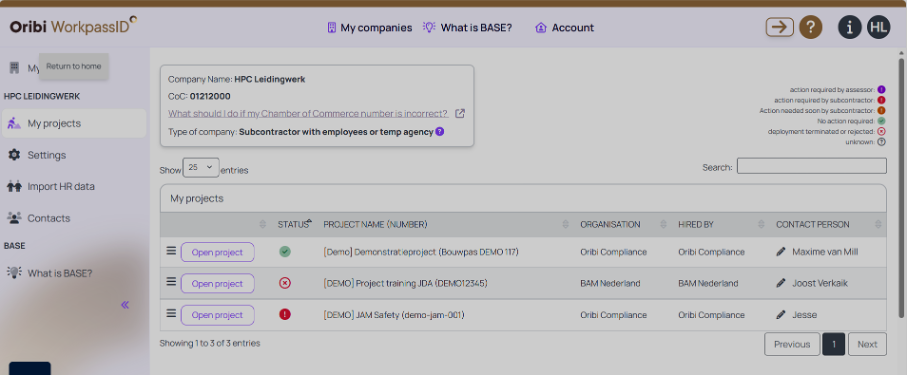Click red legend dot for action required by subcontractor
Screen dimensions: 908x376
tap(881, 100)
